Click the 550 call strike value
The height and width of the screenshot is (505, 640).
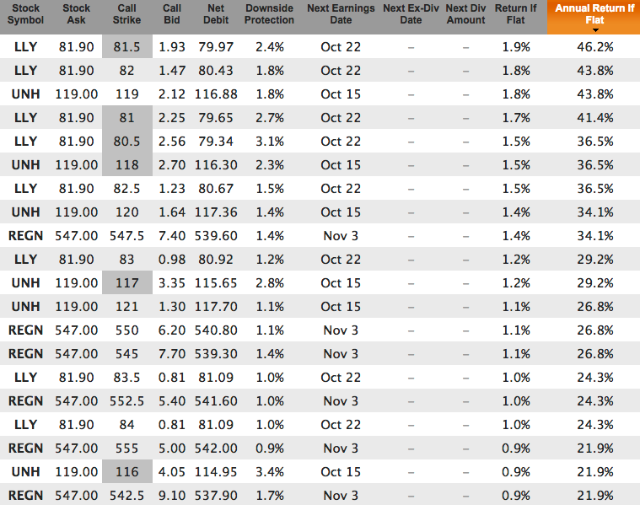(x=127, y=330)
